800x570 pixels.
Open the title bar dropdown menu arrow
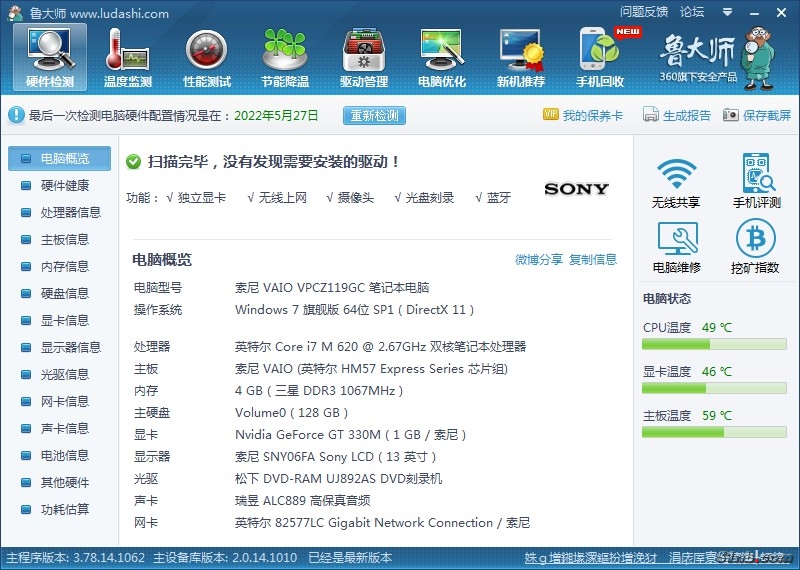(x=728, y=12)
